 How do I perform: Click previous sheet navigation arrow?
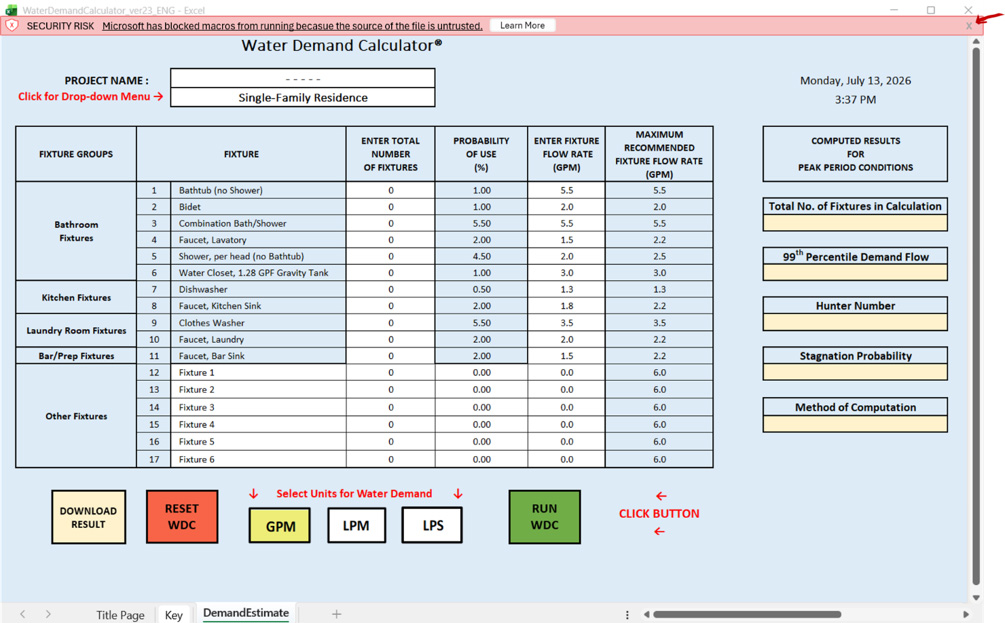click(22, 614)
